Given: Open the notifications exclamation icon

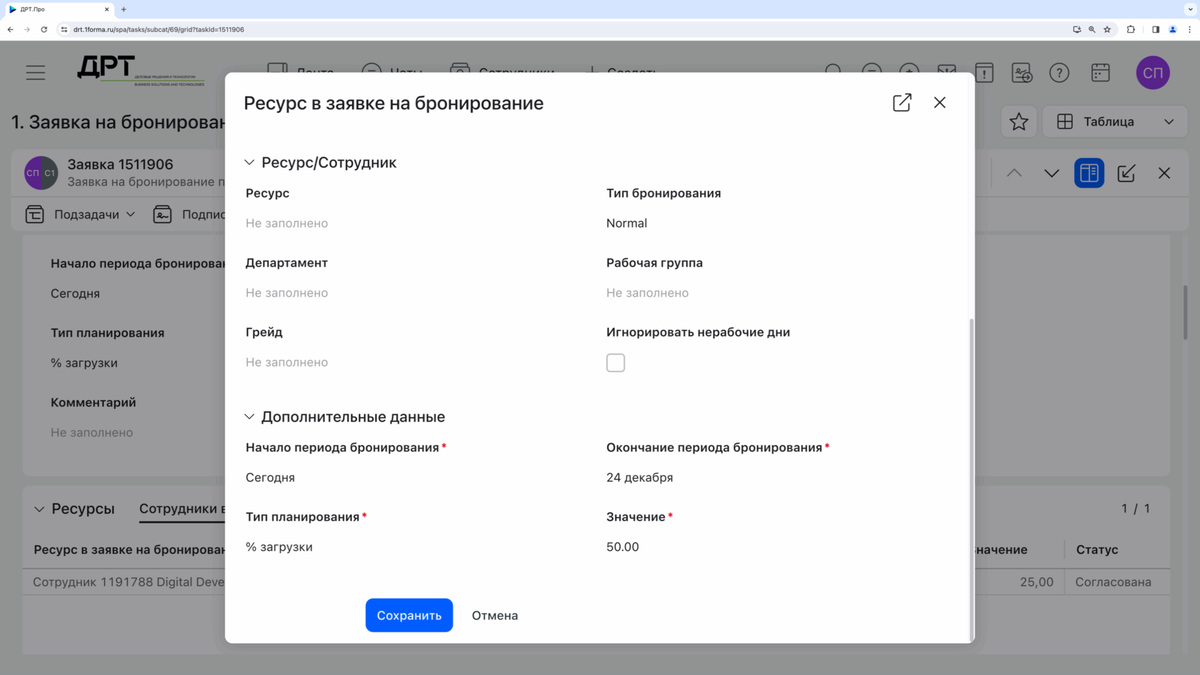Looking at the screenshot, I should (983, 72).
